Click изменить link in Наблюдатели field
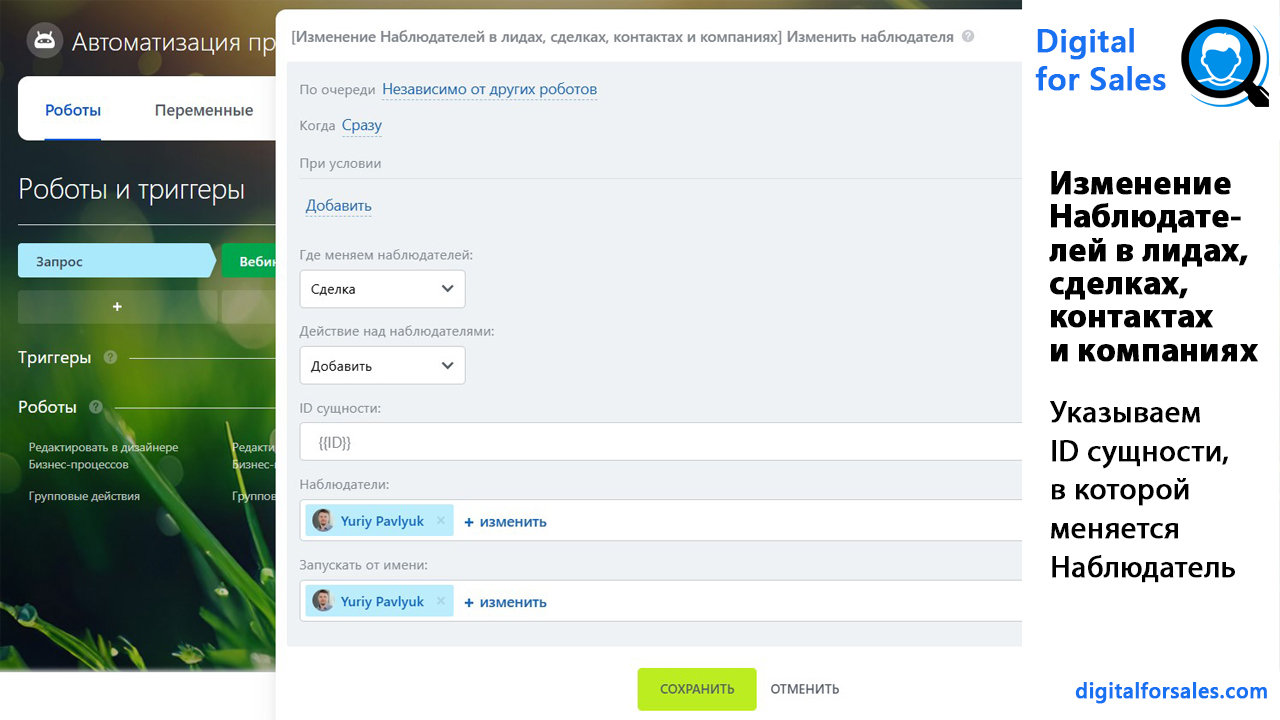This screenshot has height=720, width=1280. click(506, 521)
